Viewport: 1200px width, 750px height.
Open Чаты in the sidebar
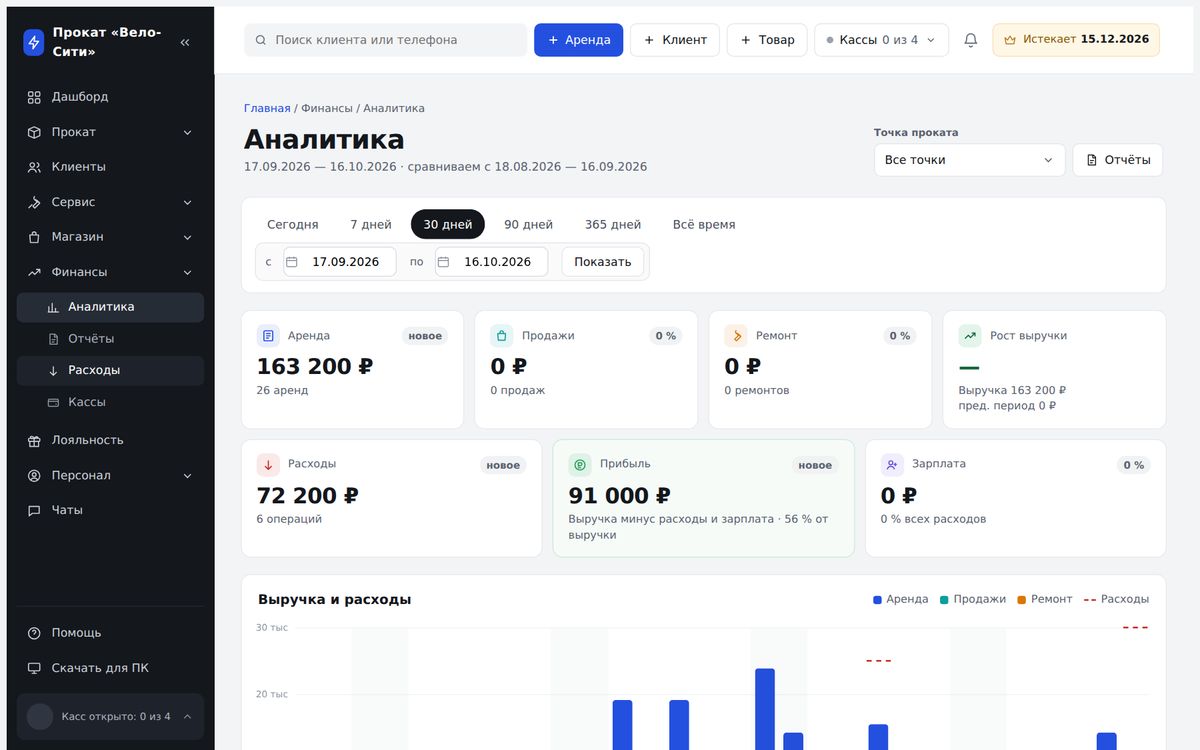click(110, 510)
